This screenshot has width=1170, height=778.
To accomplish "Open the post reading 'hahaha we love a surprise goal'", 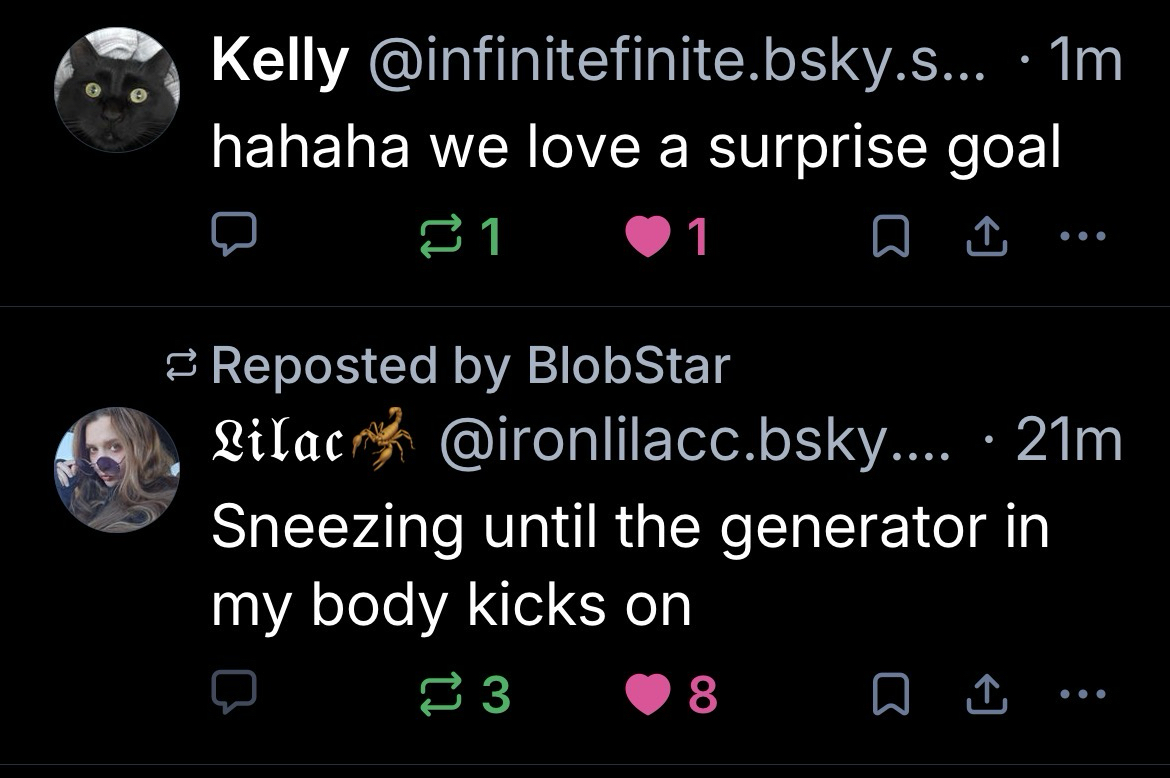I will [x=635, y=148].
